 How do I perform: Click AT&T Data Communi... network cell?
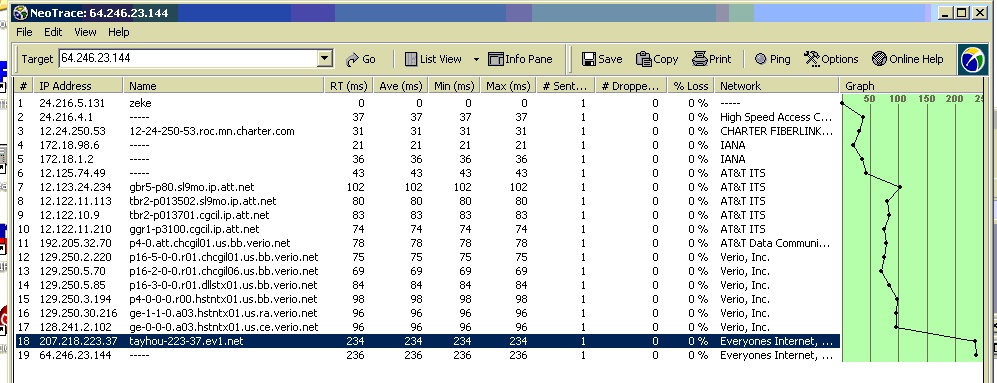coord(776,243)
